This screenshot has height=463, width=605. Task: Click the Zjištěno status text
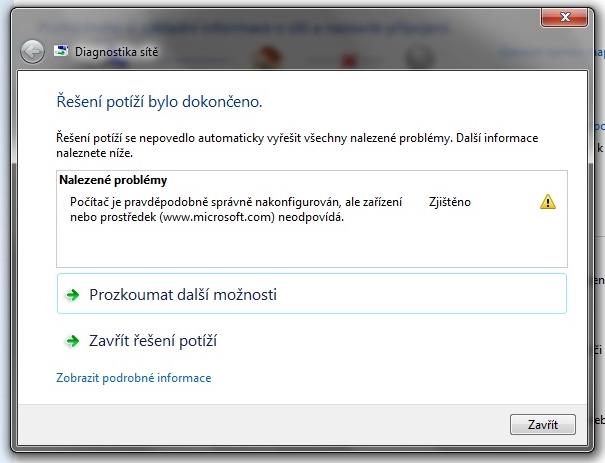[x=450, y=202]
